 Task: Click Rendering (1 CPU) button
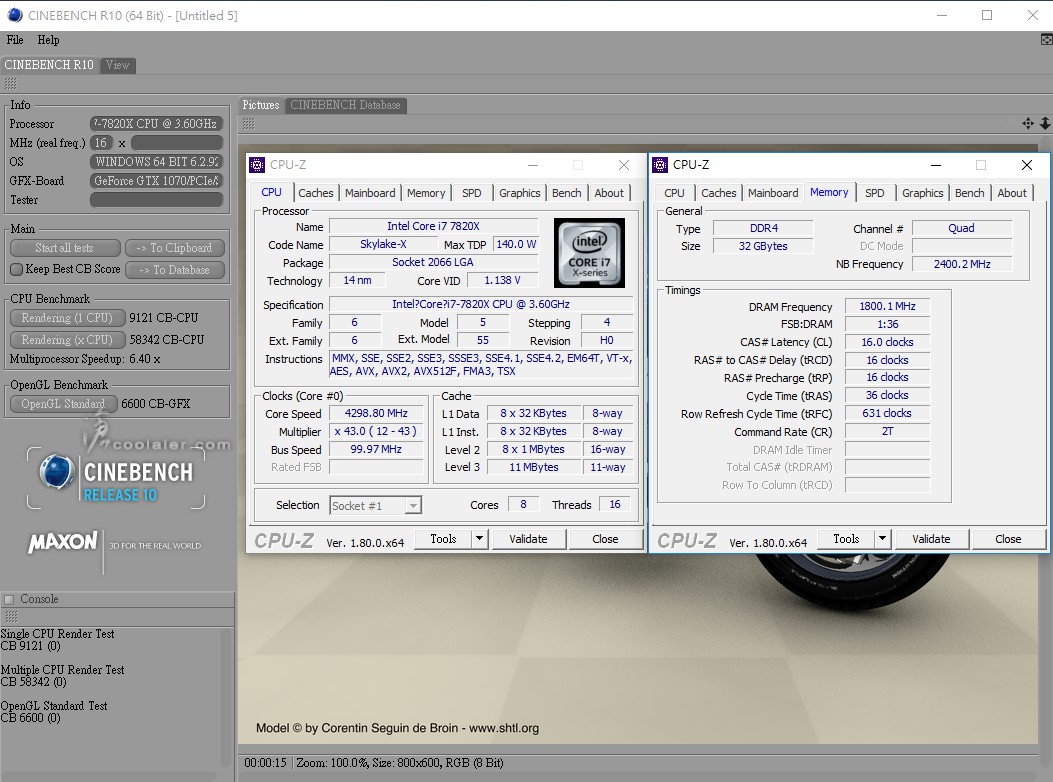[x=67, y=318]
